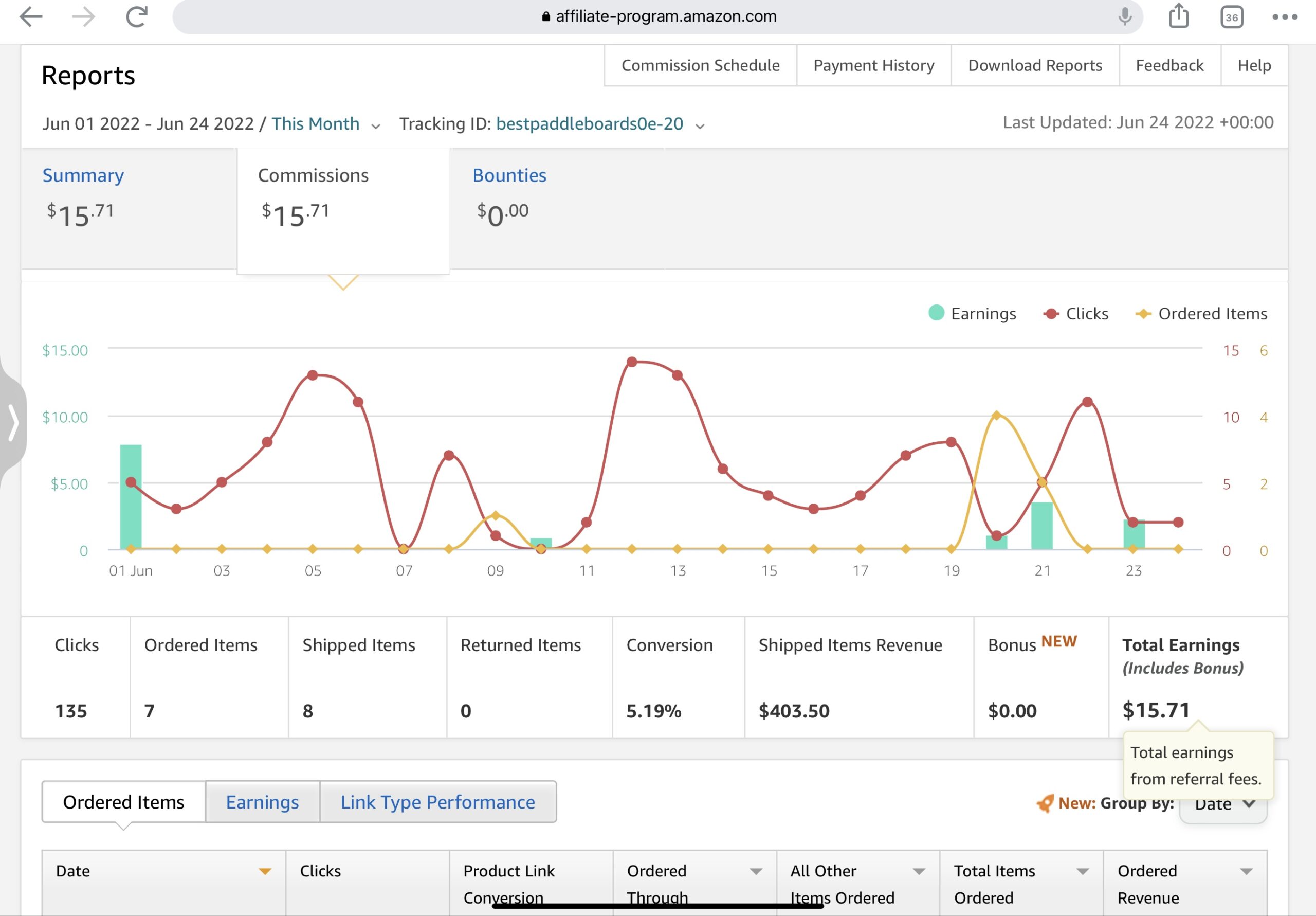
Task: Click the Ordered Items peak point on Jun 20
Action: 996,415
